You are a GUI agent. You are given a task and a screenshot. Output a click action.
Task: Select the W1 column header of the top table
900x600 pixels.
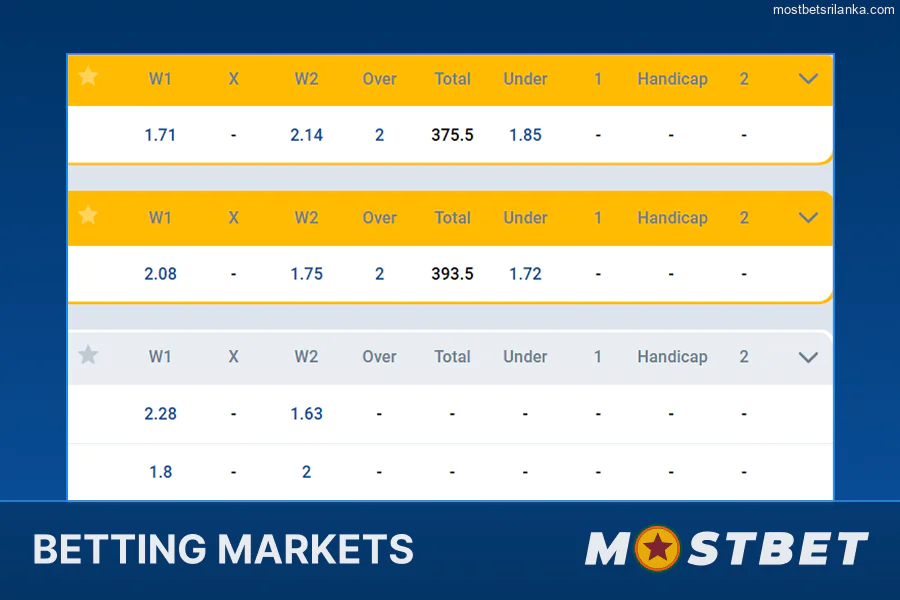point(160,78)
